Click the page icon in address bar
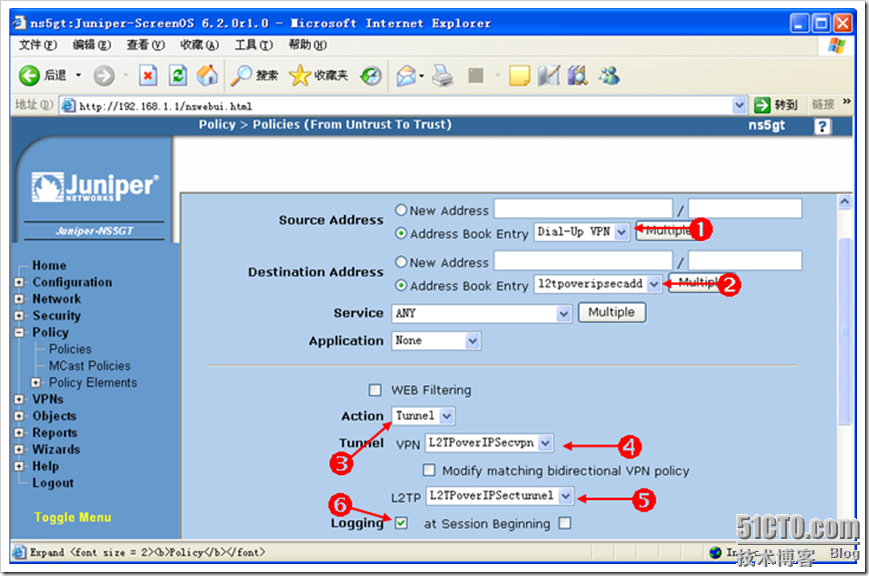The height and width of the screenshot is (576, 869). [68, 105]
